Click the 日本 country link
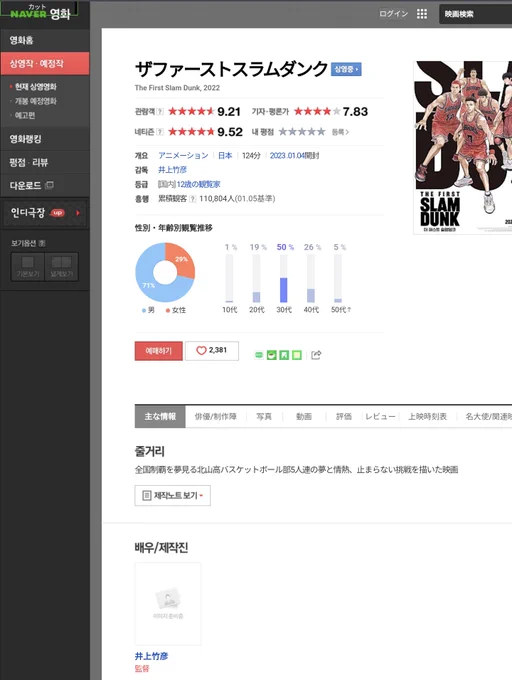 [225, 155]
